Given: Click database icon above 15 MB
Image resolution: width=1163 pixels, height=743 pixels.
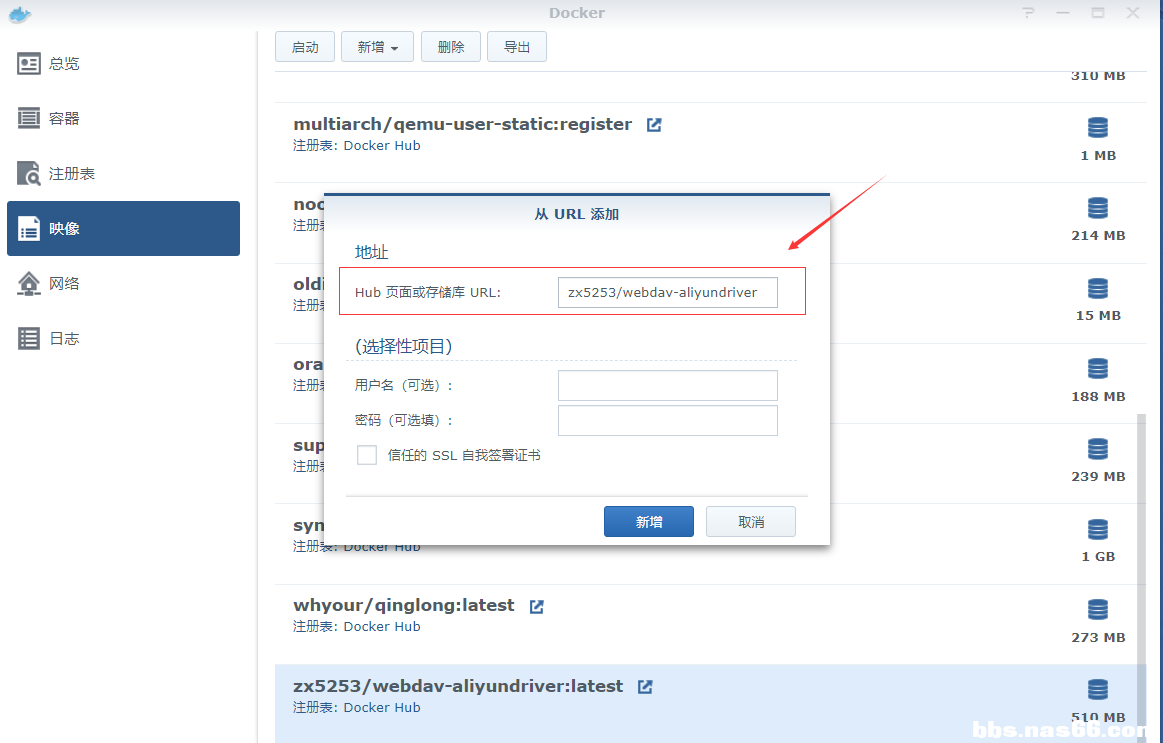Looking at the screenshot, I should pyautogui.click(x=1098, y=288).
